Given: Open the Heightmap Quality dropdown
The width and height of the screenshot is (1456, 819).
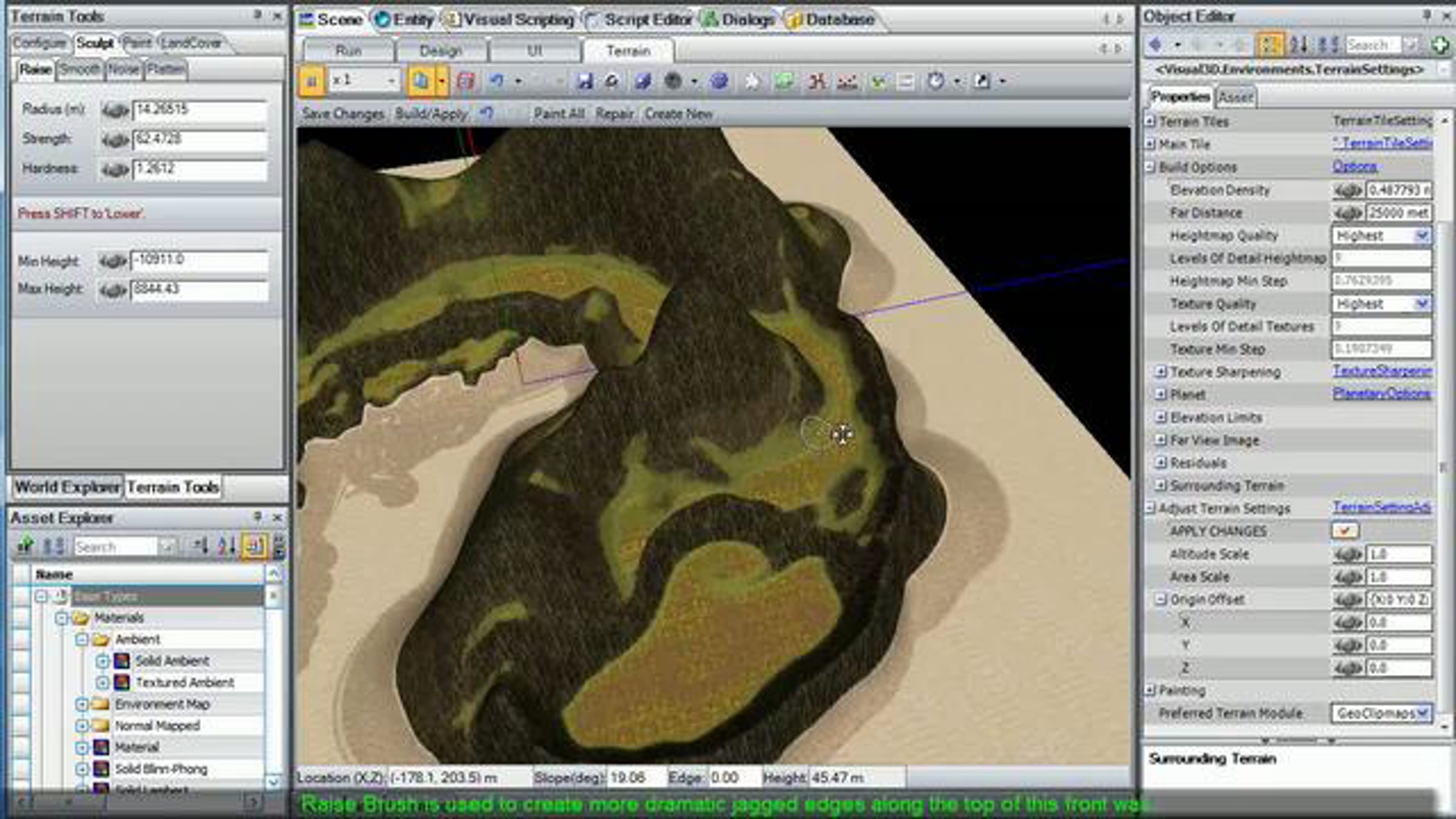Looking at the screenshot, I should 1422,235.
